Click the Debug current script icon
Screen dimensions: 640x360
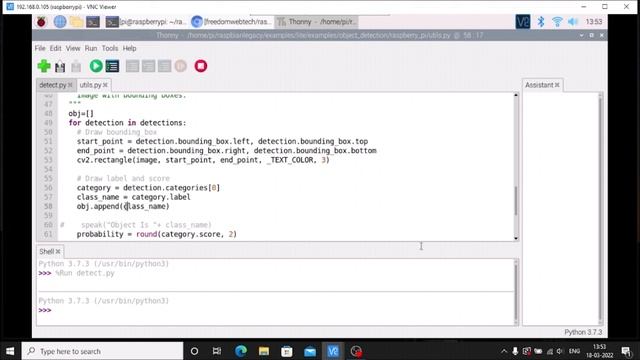[x=112, y=66]
